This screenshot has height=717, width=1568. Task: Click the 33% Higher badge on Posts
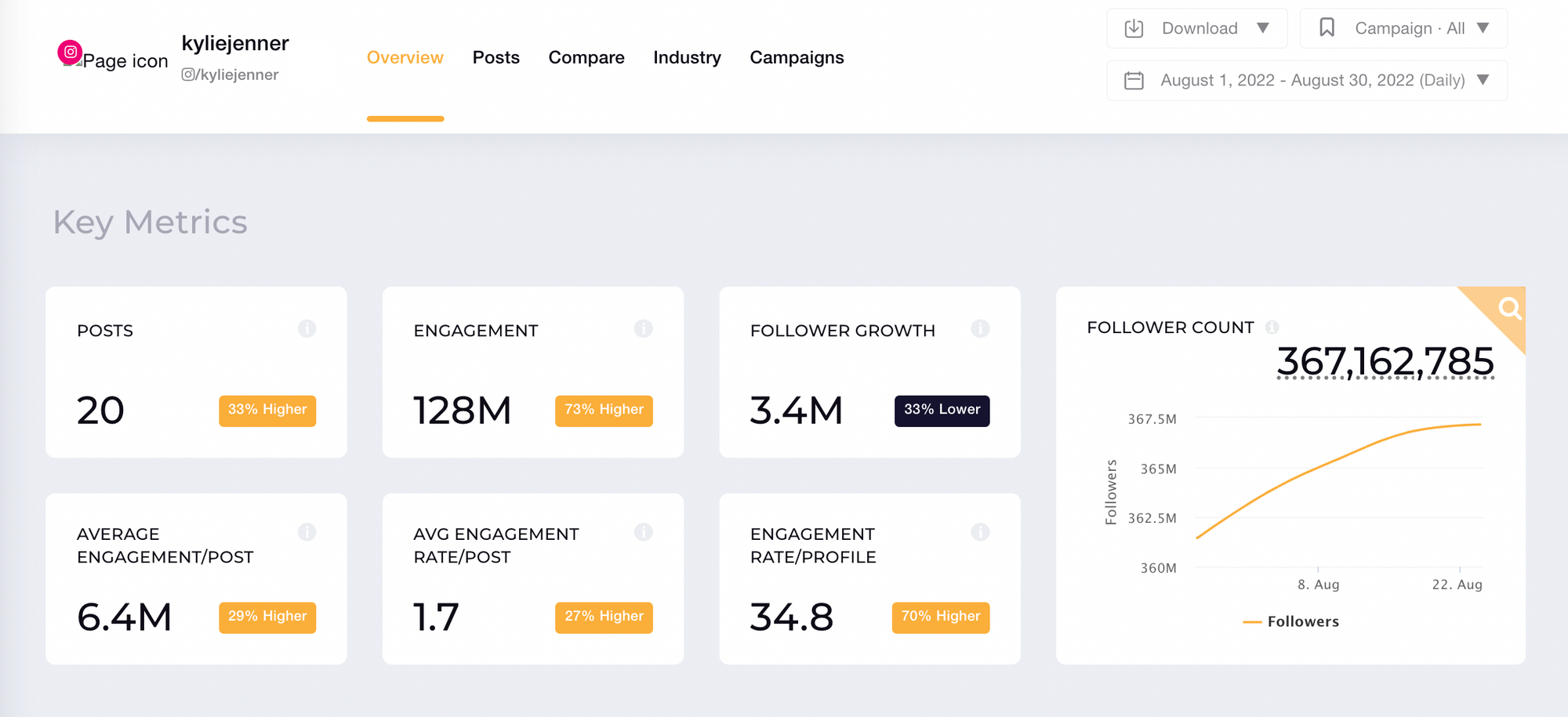pyautogui.click(x=267, y=411)
